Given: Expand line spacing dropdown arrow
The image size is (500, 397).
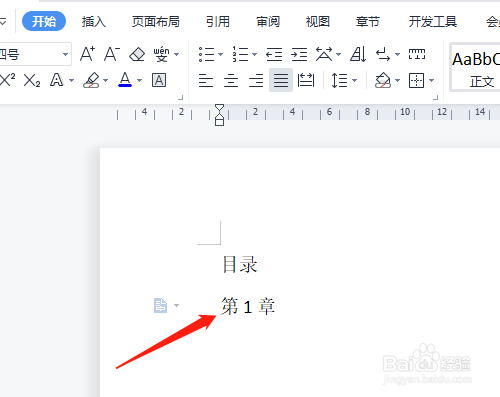Looking at the screenshot, I should tap(355, 80).
